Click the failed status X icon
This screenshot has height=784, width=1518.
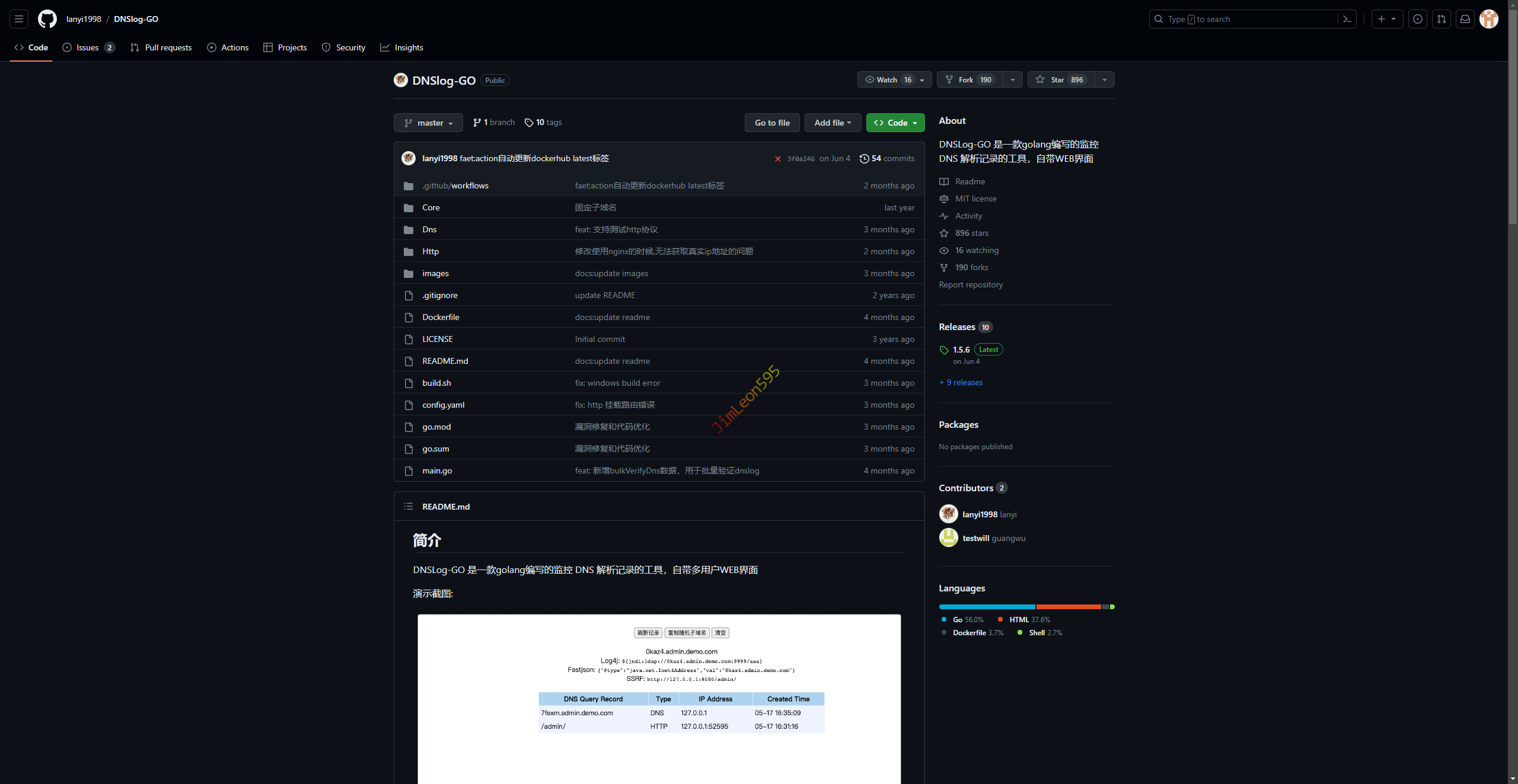click(778, 159)
